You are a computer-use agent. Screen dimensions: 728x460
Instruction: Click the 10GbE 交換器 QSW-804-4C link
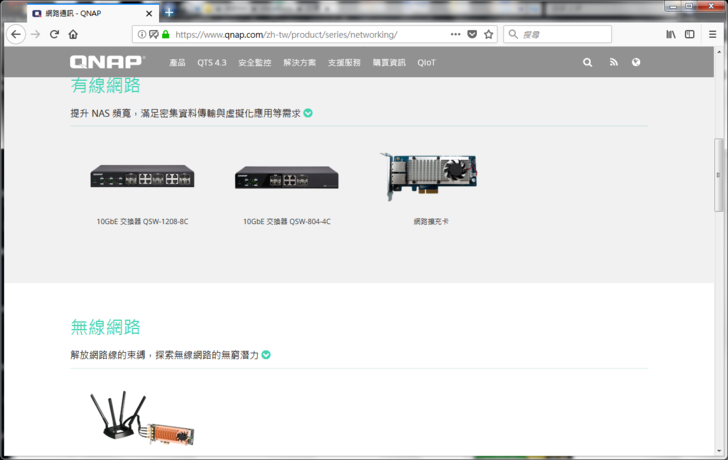[x=286, y=221]
